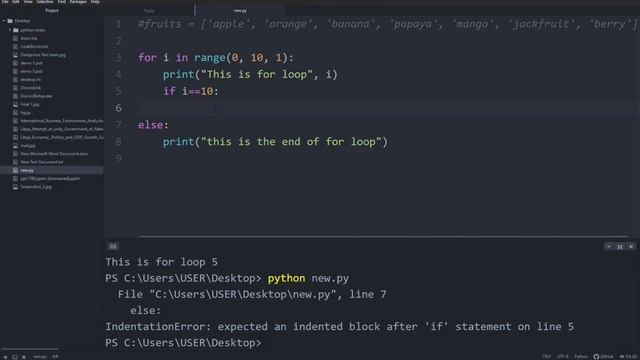The image size is (640, 360).
Task: Add a new terminal with the plus icon
Action: pyautogui.click(x=5, y=357)
